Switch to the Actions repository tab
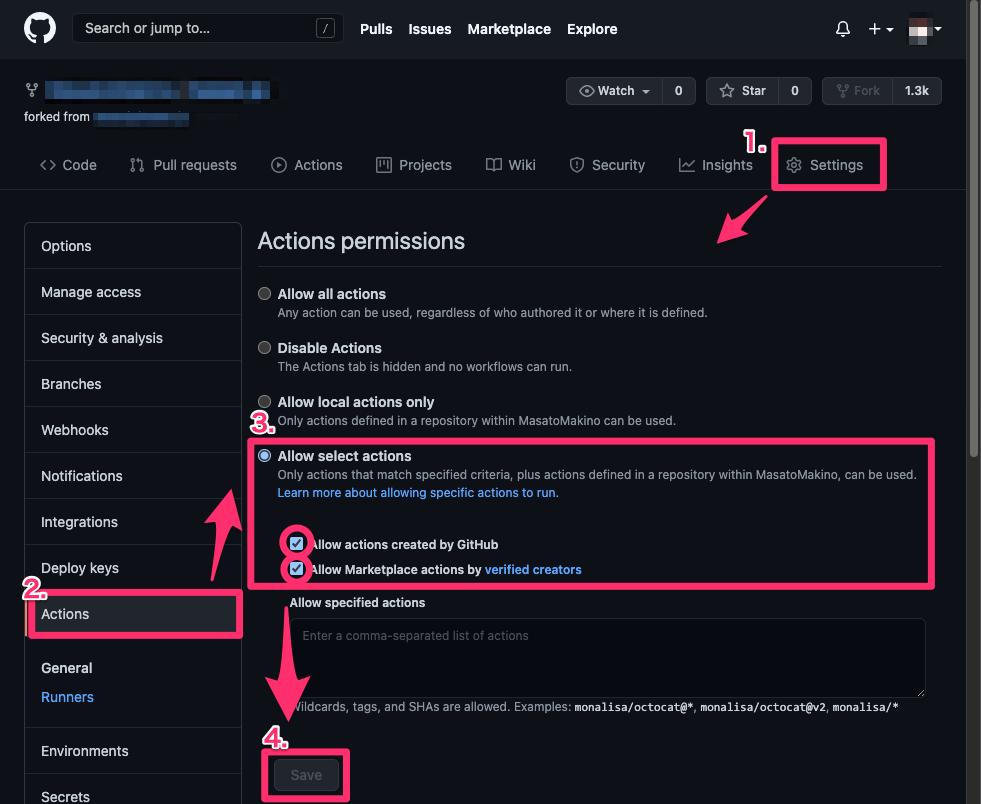Screen dimensions: 981x804 pos(307,165)
